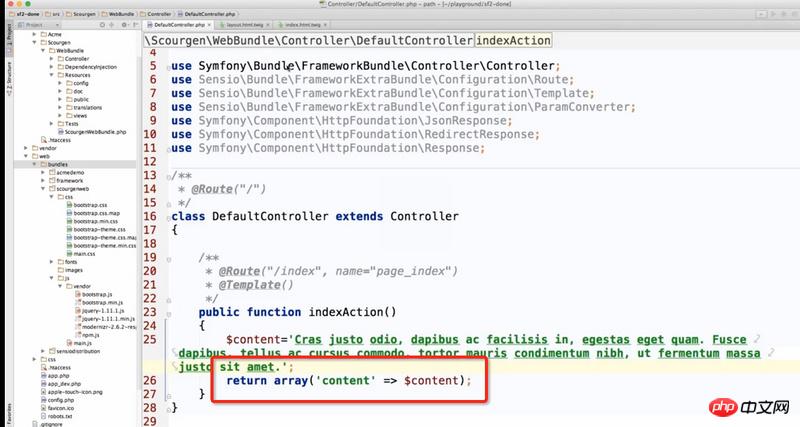Screen dimensions: 800x427
Task: Click Project panel settings gear icon
Action: pos(124,24)
